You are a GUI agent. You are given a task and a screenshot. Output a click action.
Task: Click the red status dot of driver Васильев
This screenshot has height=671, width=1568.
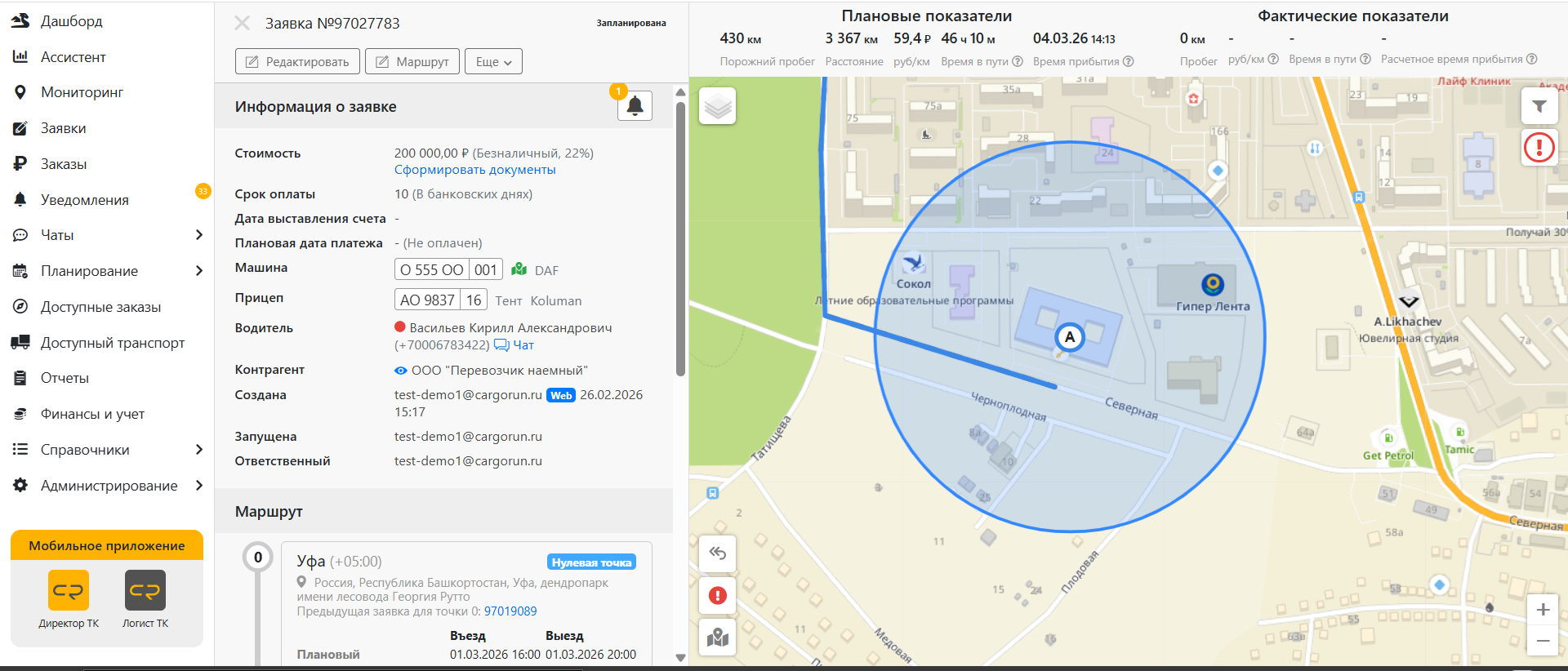click(x=400, y=327)
